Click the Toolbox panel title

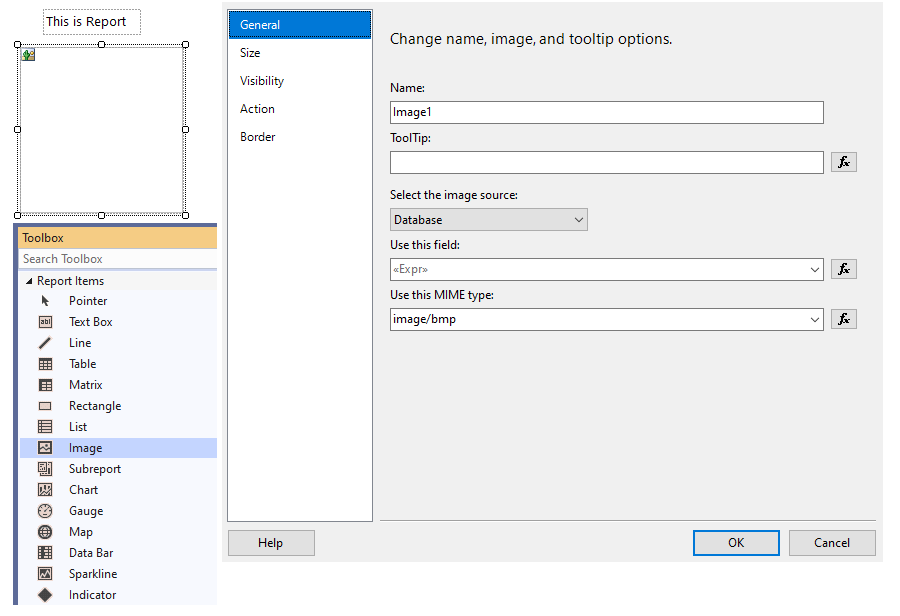(43, 238)
